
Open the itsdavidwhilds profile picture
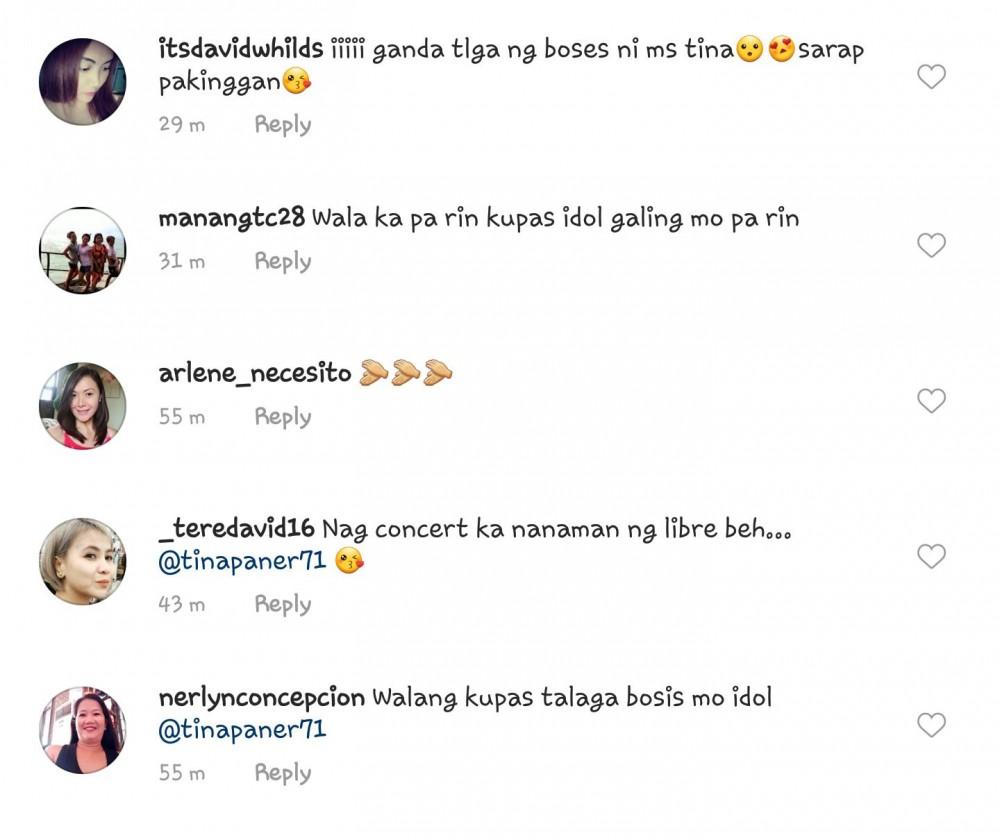point(82,82)
